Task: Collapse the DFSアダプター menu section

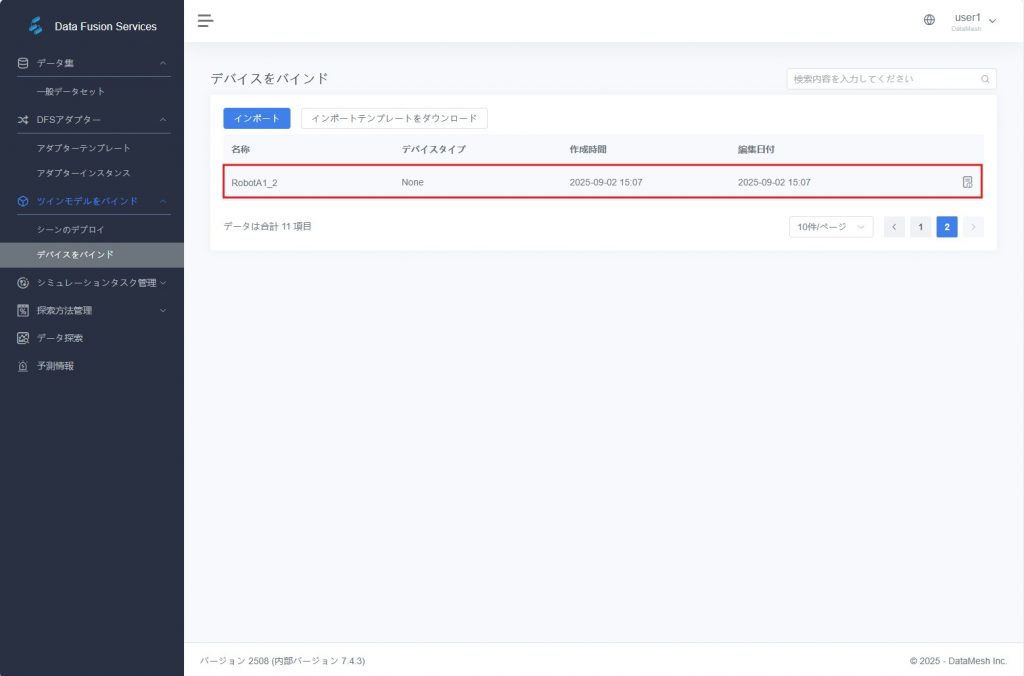Action: (x=163, y=120)
